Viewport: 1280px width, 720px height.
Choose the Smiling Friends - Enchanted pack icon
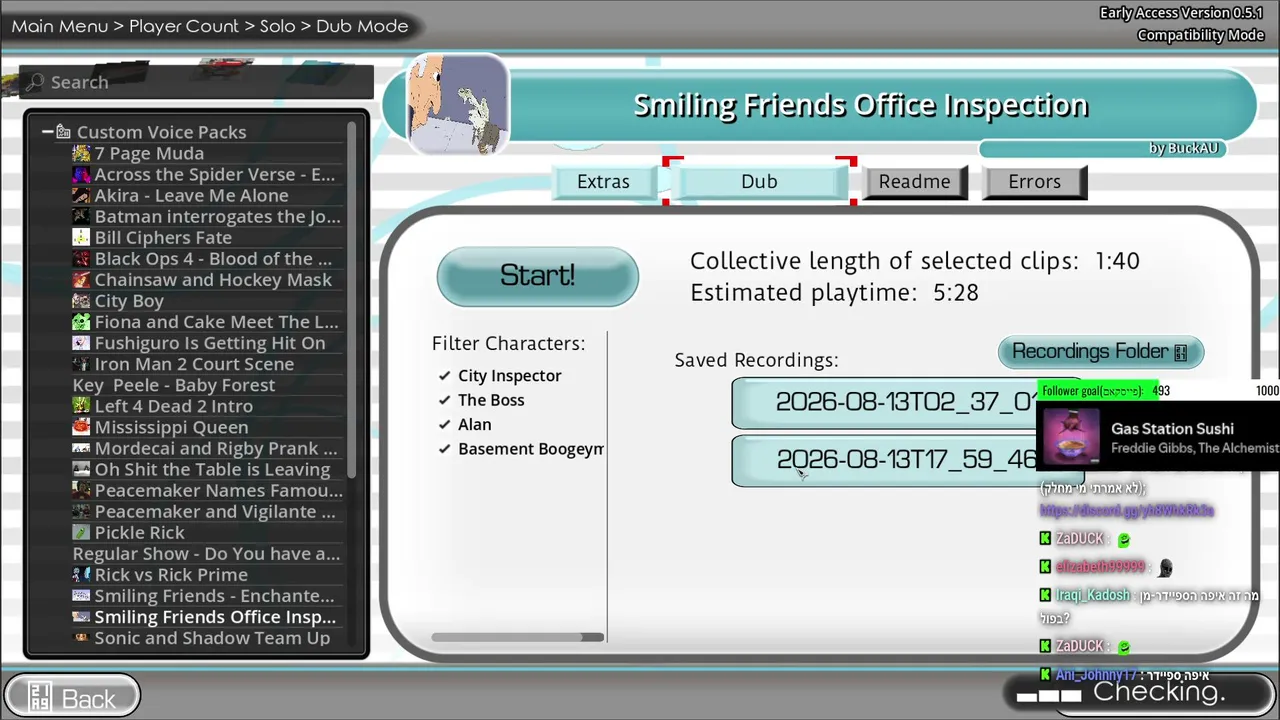(x=81, y=595)
